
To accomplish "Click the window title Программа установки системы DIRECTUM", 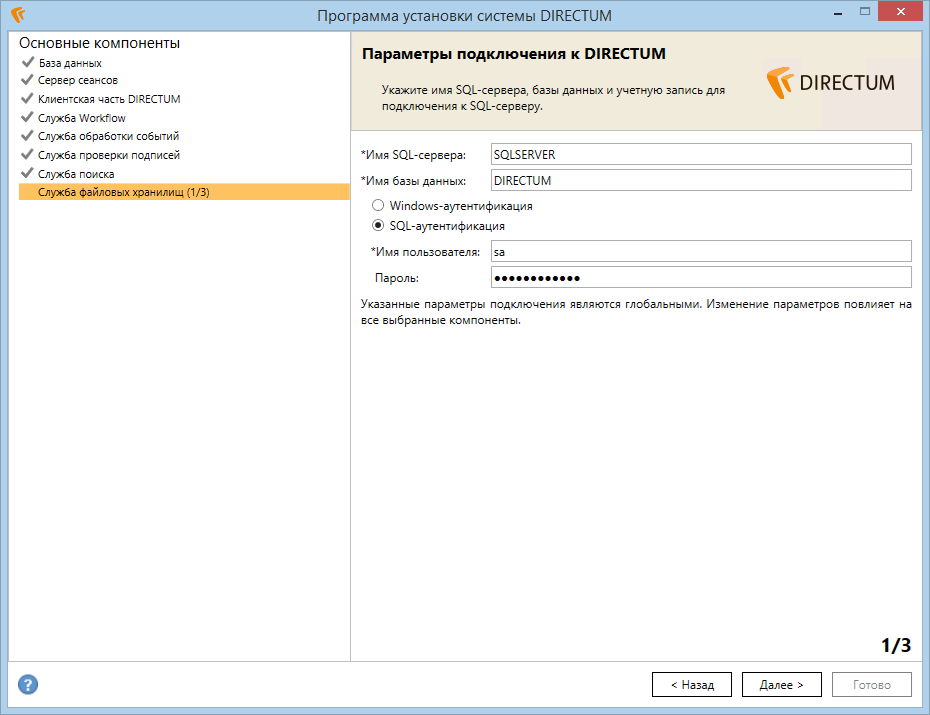I will 464,15.
